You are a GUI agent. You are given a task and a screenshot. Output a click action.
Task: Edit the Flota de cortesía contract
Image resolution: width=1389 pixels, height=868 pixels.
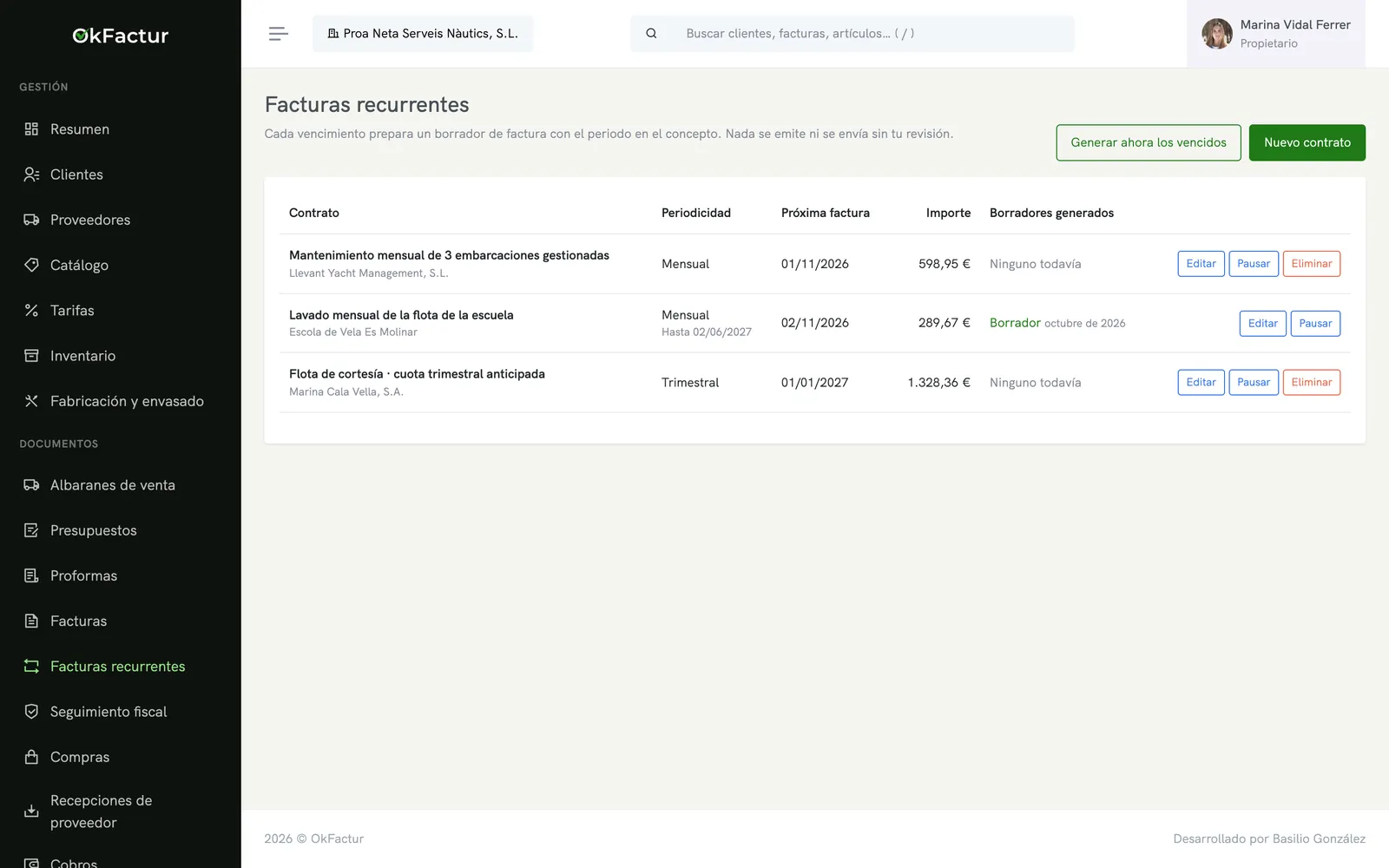tap(1201, 383)
